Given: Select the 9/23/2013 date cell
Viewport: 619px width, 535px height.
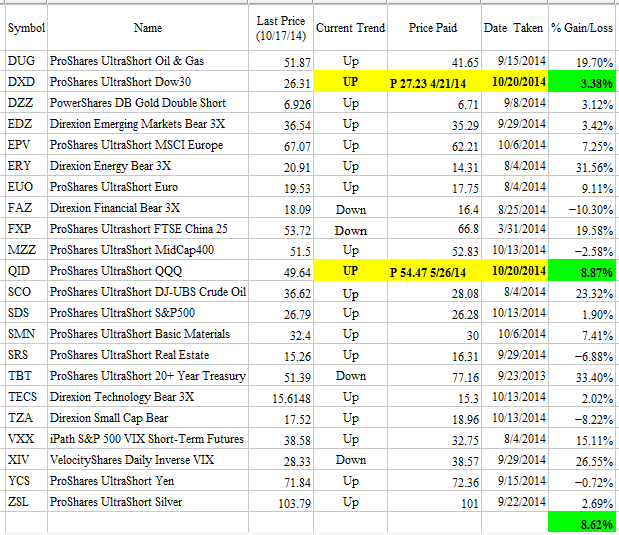Looking at the screenshot, I should click(x=514, y=375).
